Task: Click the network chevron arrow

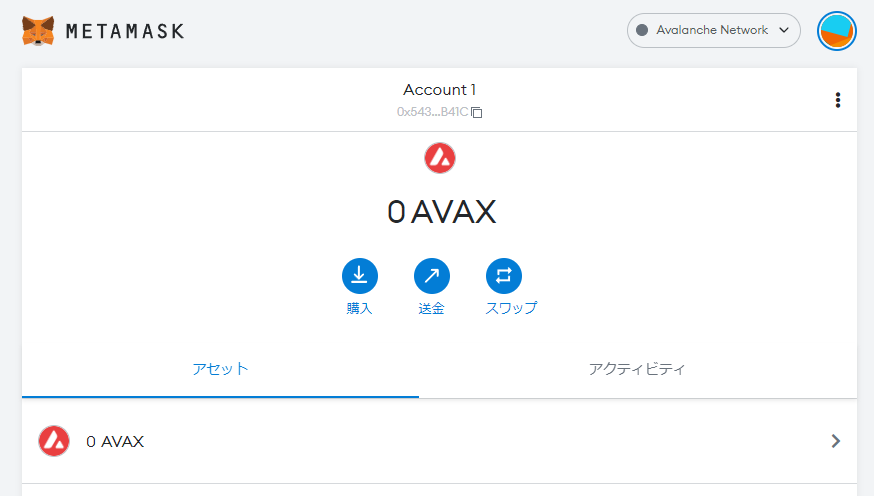Action: (784, 30)
